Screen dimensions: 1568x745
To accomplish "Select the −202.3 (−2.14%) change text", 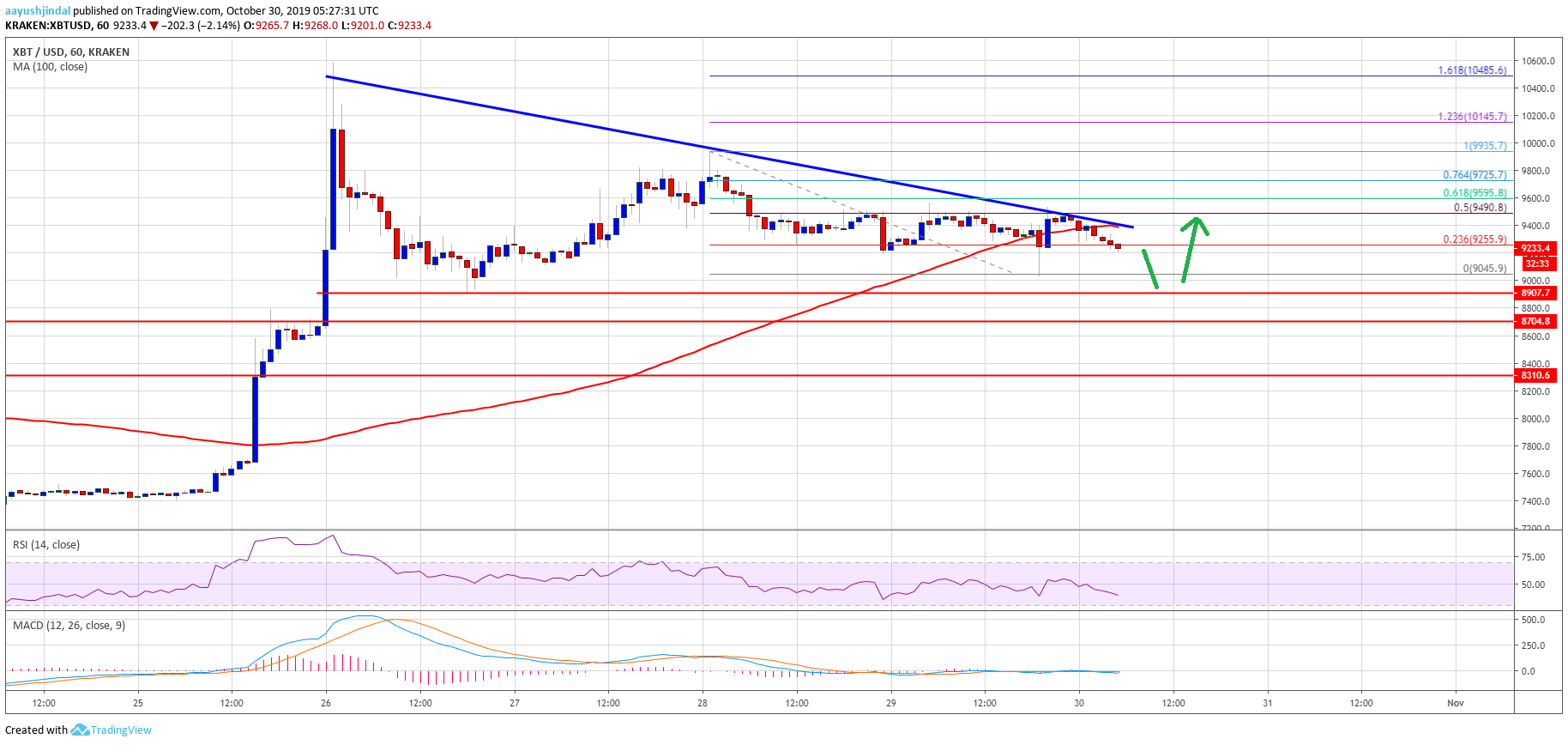I will [x=202, y=26].
